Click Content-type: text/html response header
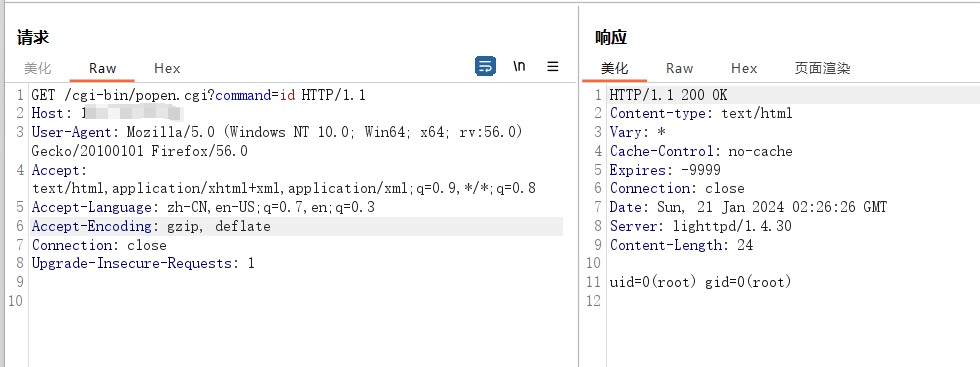980x367 pixels. (701, 114)
